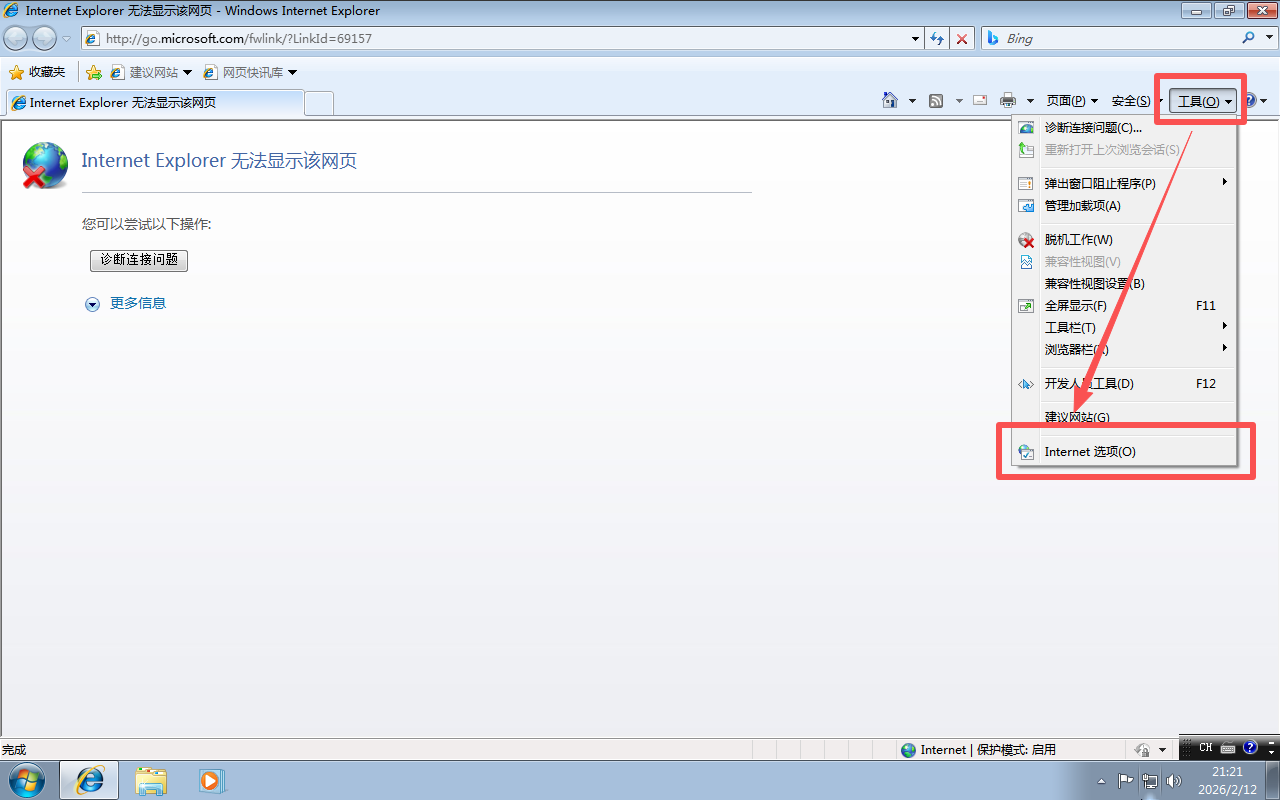This screenshot has height=800, width=1280.
Task: Launch Windows Media Player from taskbar
Action: click(211, 780)
